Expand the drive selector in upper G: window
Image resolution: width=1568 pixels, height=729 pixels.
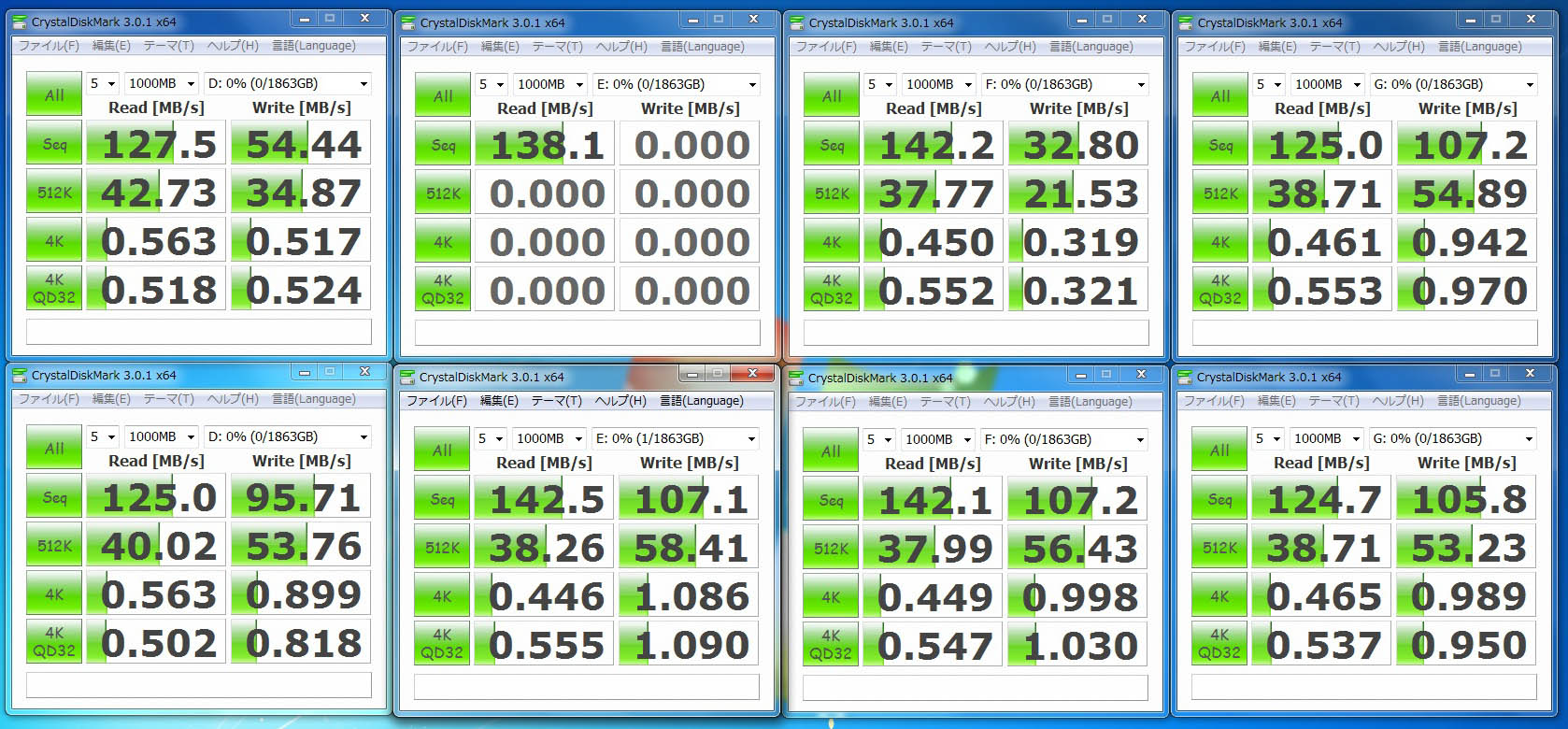[x=1454, y=84]
